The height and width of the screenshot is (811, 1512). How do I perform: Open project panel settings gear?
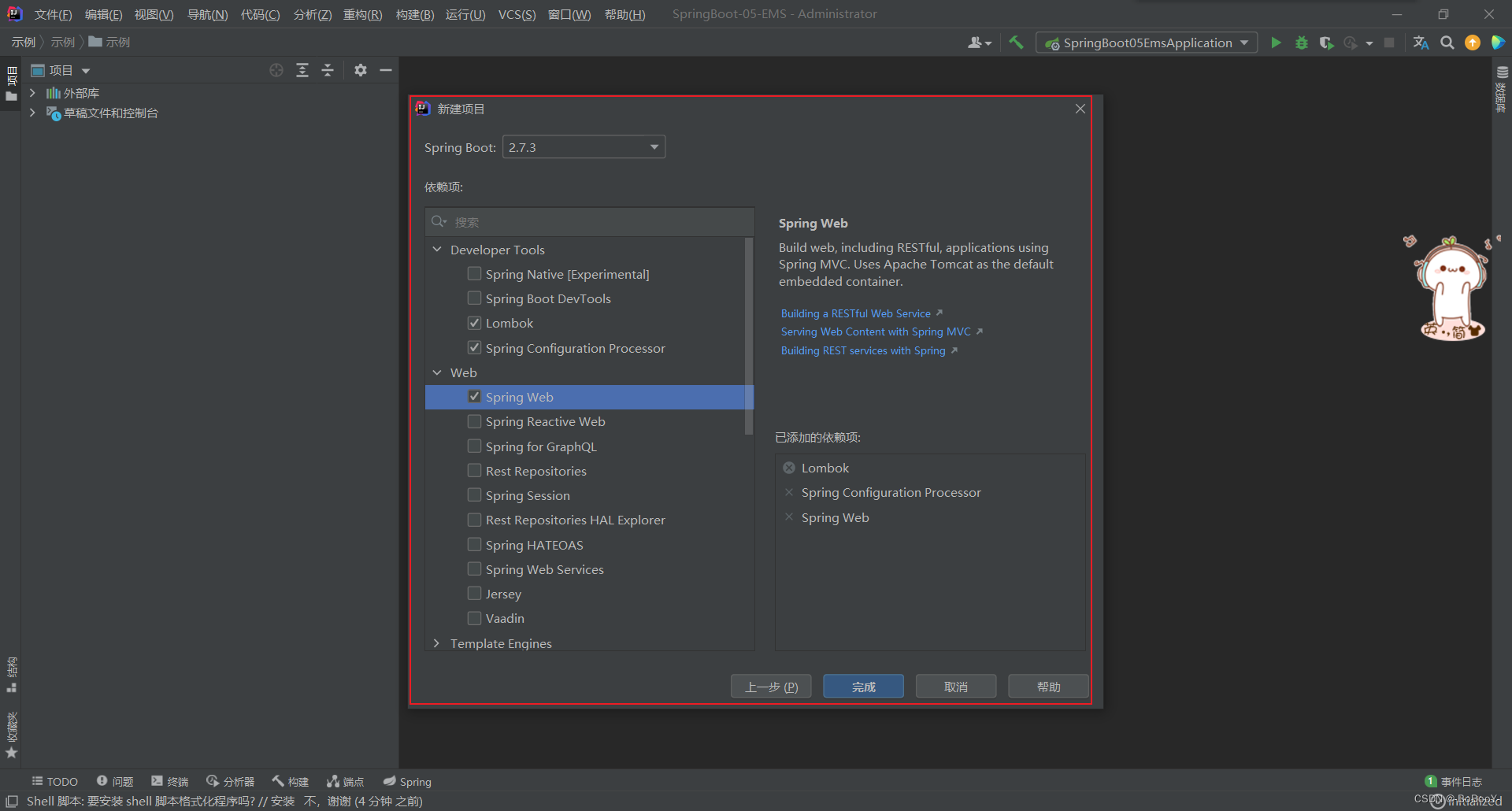[x=361, y=70]
